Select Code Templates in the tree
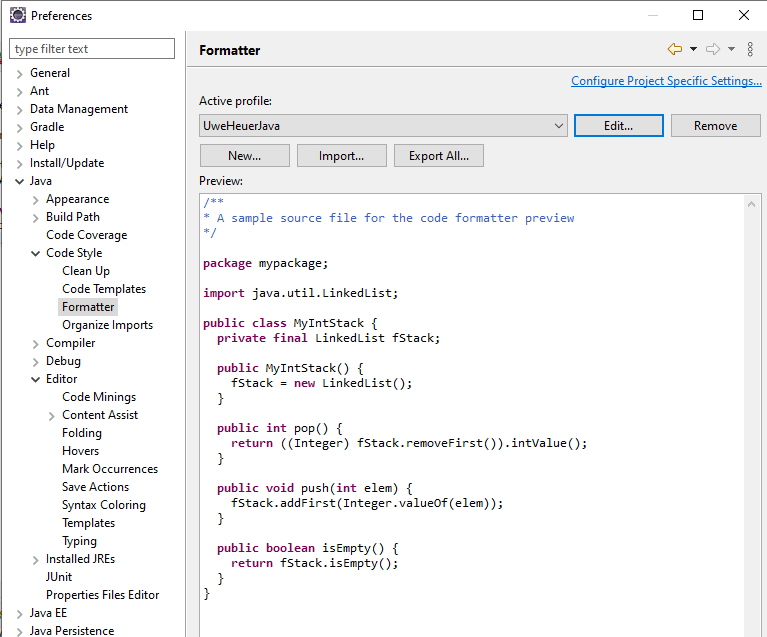The height and width of the screenshot is (637, 767). [x=103, y=289]
